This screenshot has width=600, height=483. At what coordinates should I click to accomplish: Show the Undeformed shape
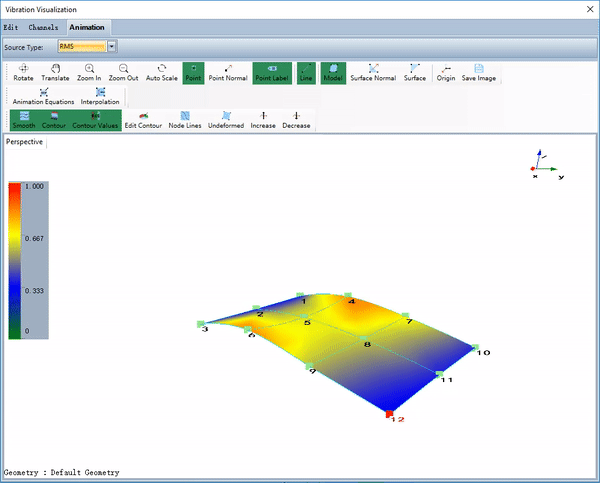[x=226, y=120]
